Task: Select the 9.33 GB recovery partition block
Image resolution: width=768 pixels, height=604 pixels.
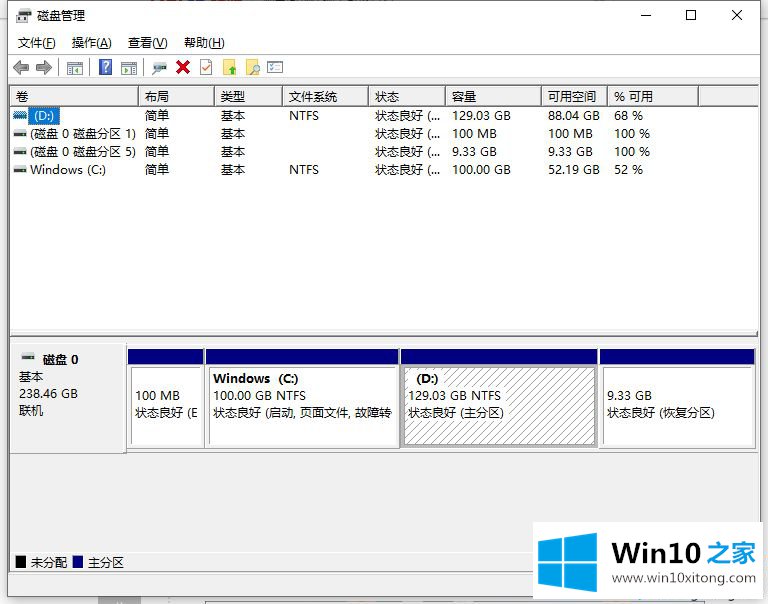Action: point(676,404)
